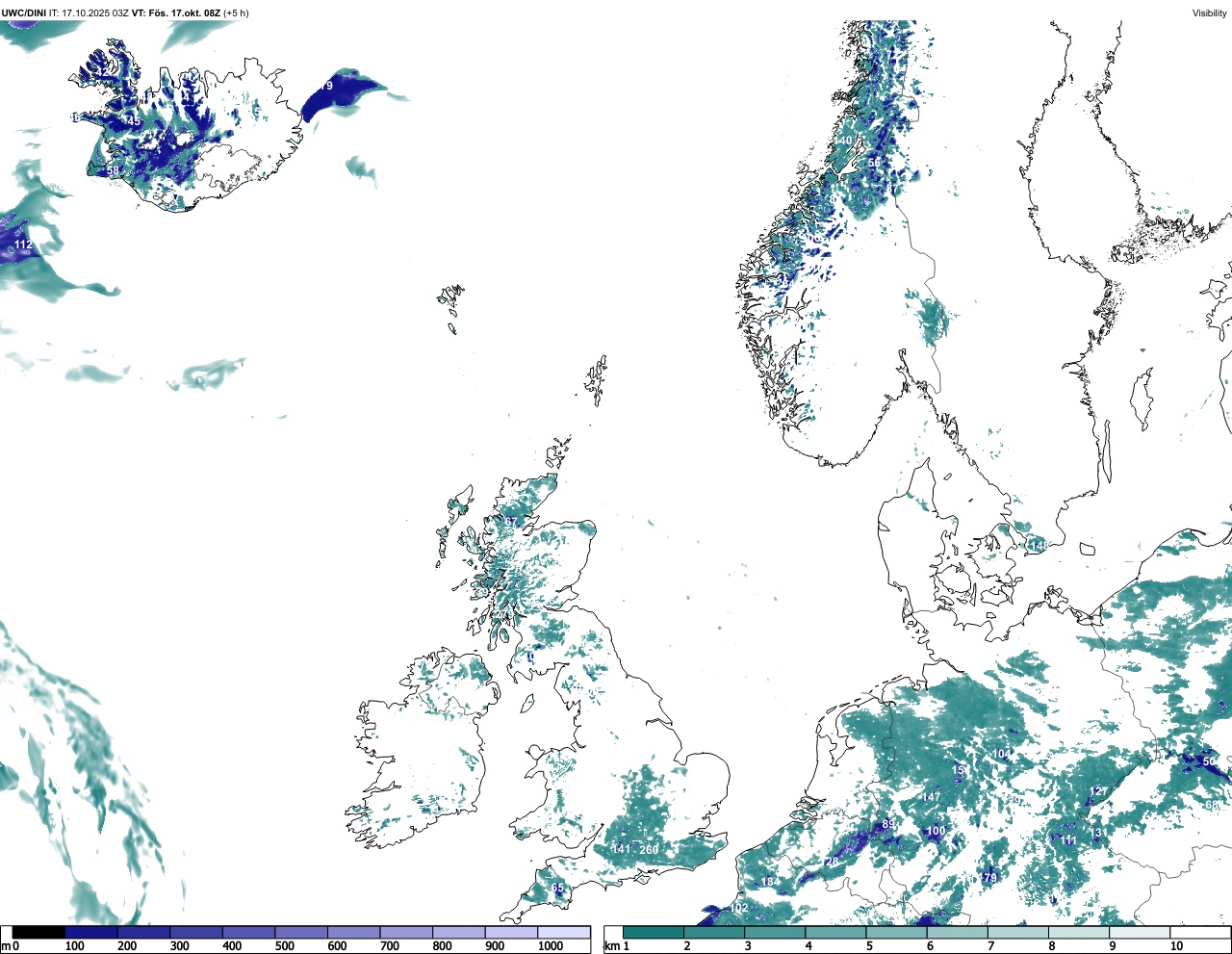Select the white swatch right of 10 km
Image resolution: width=1232 pixels, height=954 pixels.
click(x=1199, y=932)
